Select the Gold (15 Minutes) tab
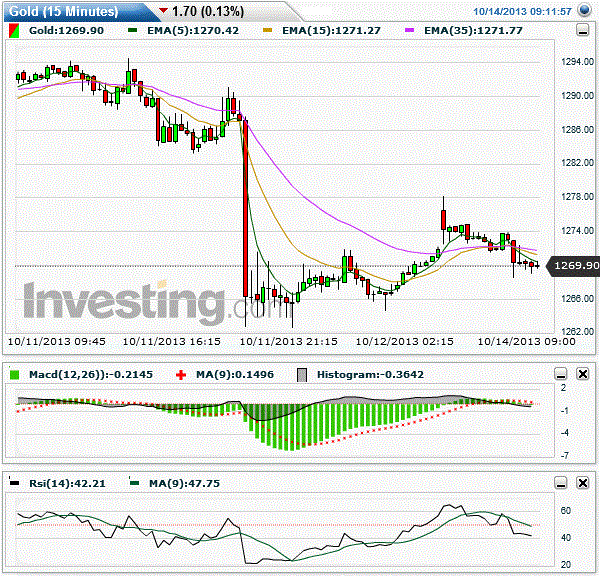The height and width of the screenshot is (576, 600). click(x=64, y=11)
